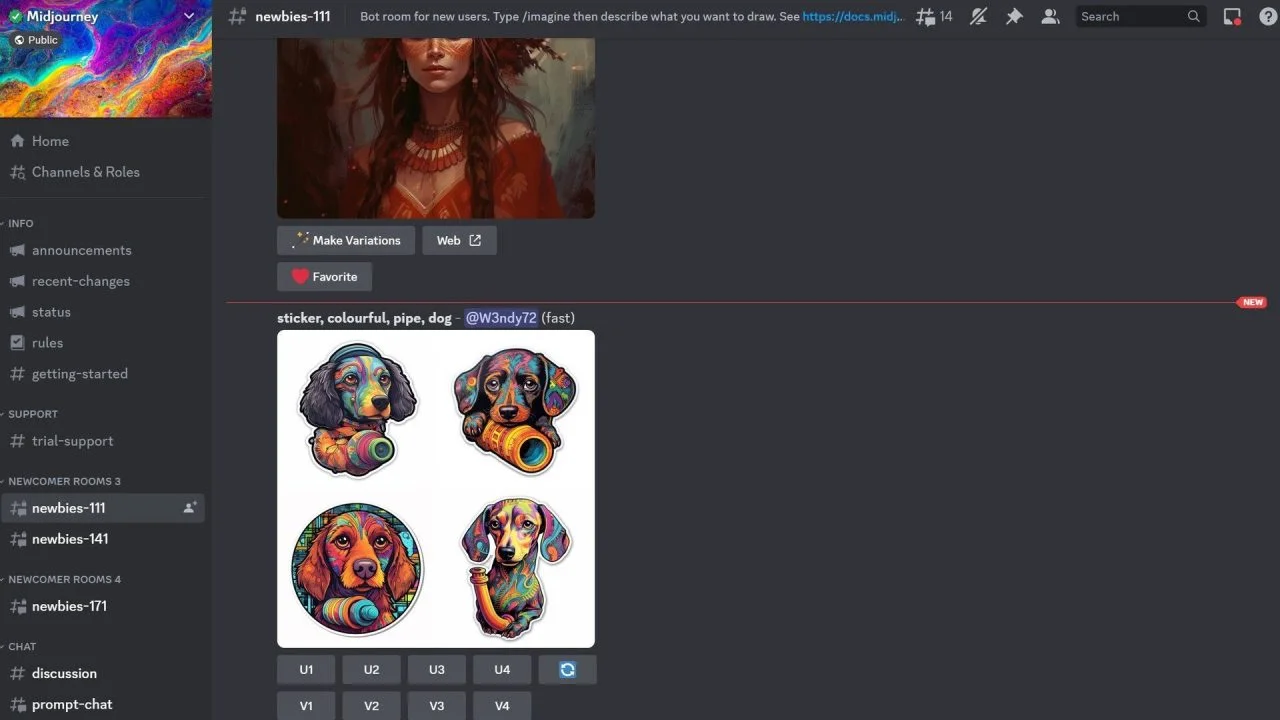Click the invite icon next to newbies-111
Screen dimensions: 1280x720
click(x=189, y=508)
